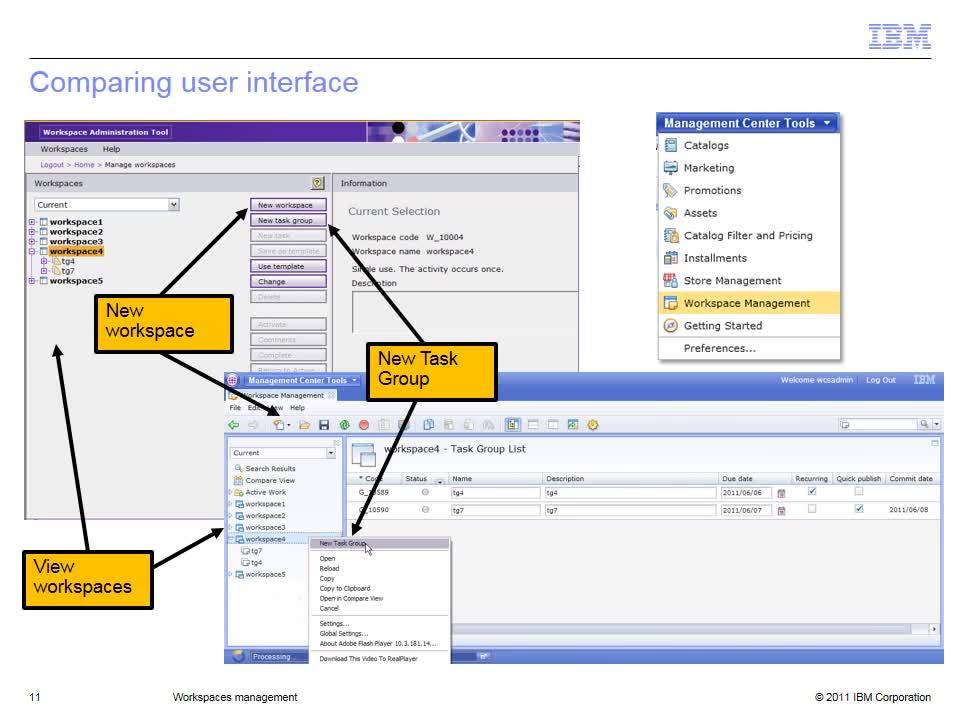Screen dimensions: 960x720
Task: Open Management Center Tools dropdown in blue banner
Action: tap(302, 380)
